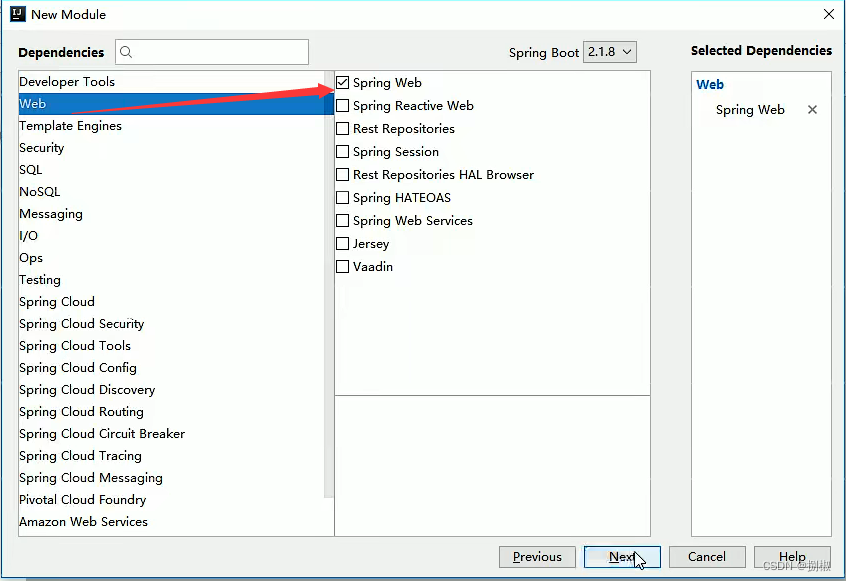846x581 pixels.
Task: Tick the Spring Session checkbox
Action: 343,152
